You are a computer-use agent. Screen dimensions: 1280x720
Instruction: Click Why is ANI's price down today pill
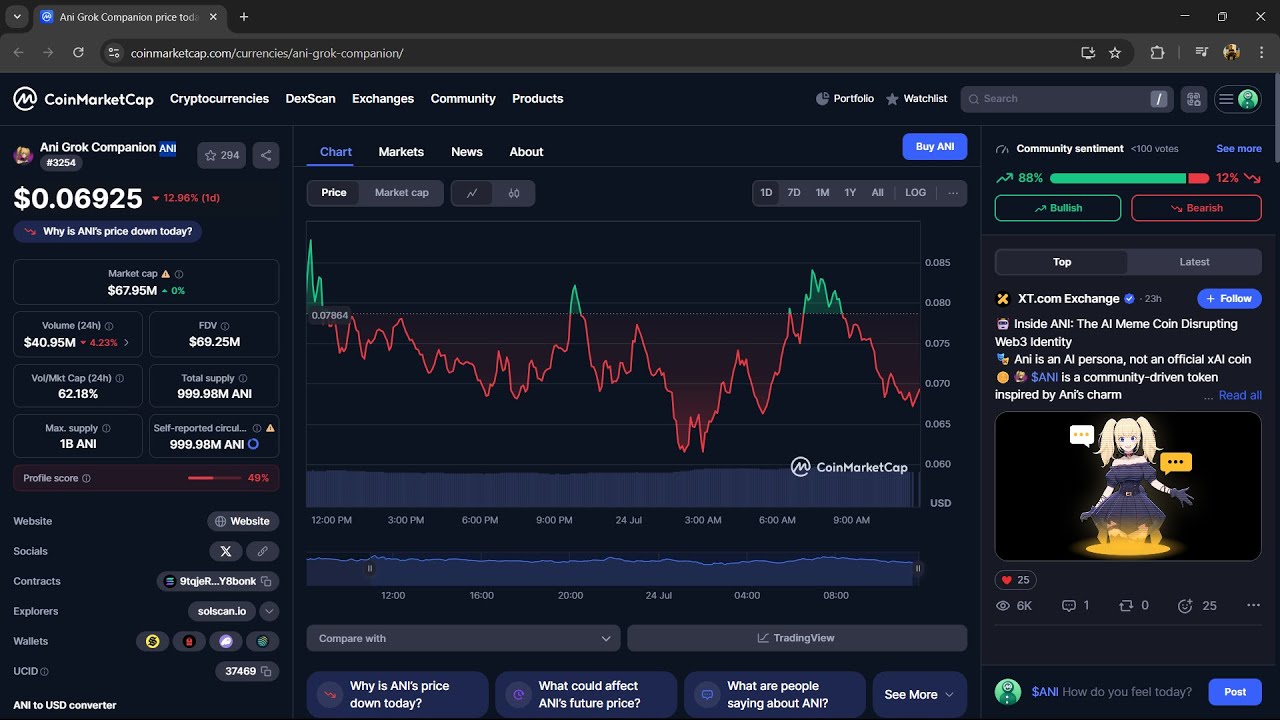tap(108, 231)
